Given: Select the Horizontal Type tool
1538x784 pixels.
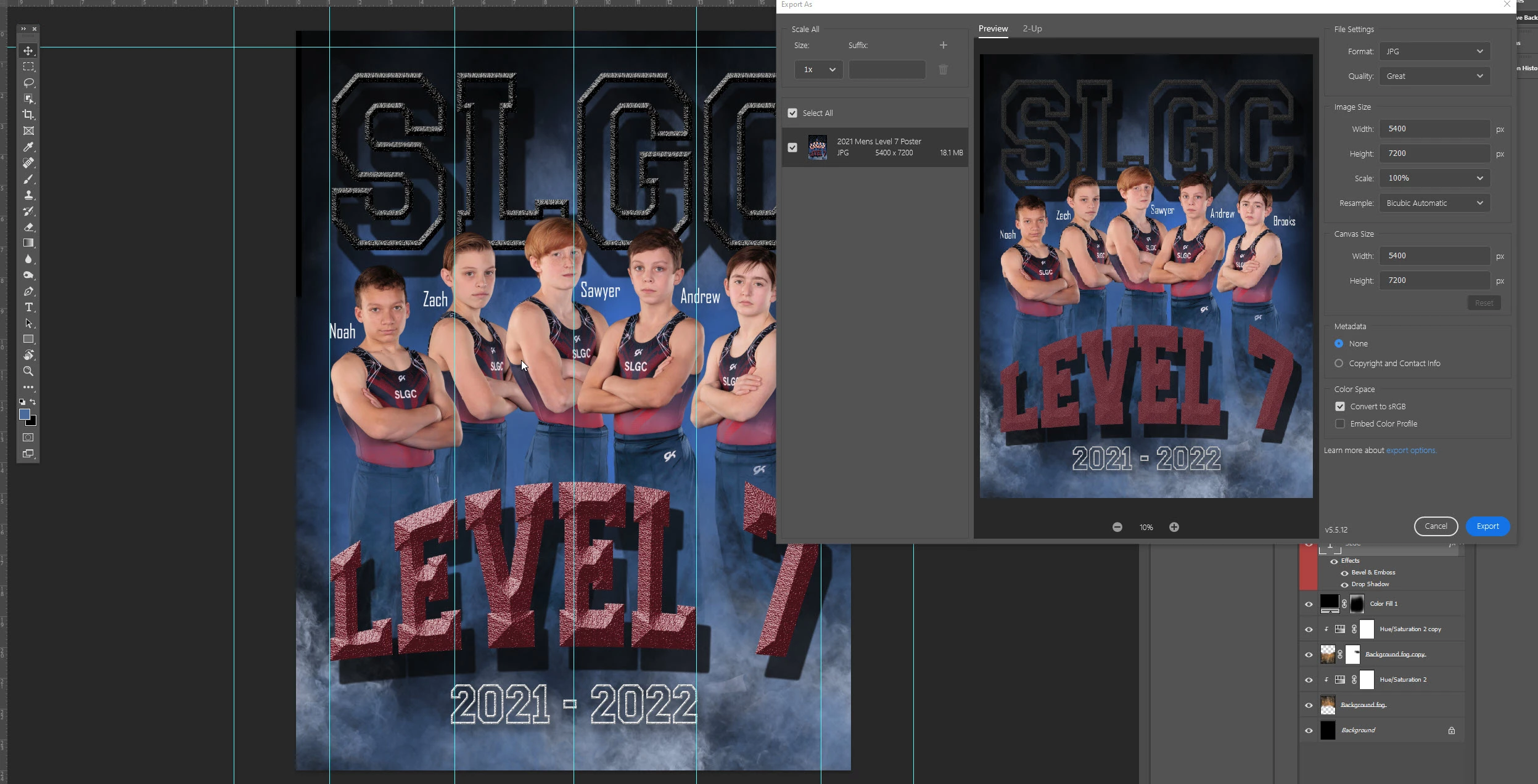Looking at the screenshot, I should tap(28, 307).
